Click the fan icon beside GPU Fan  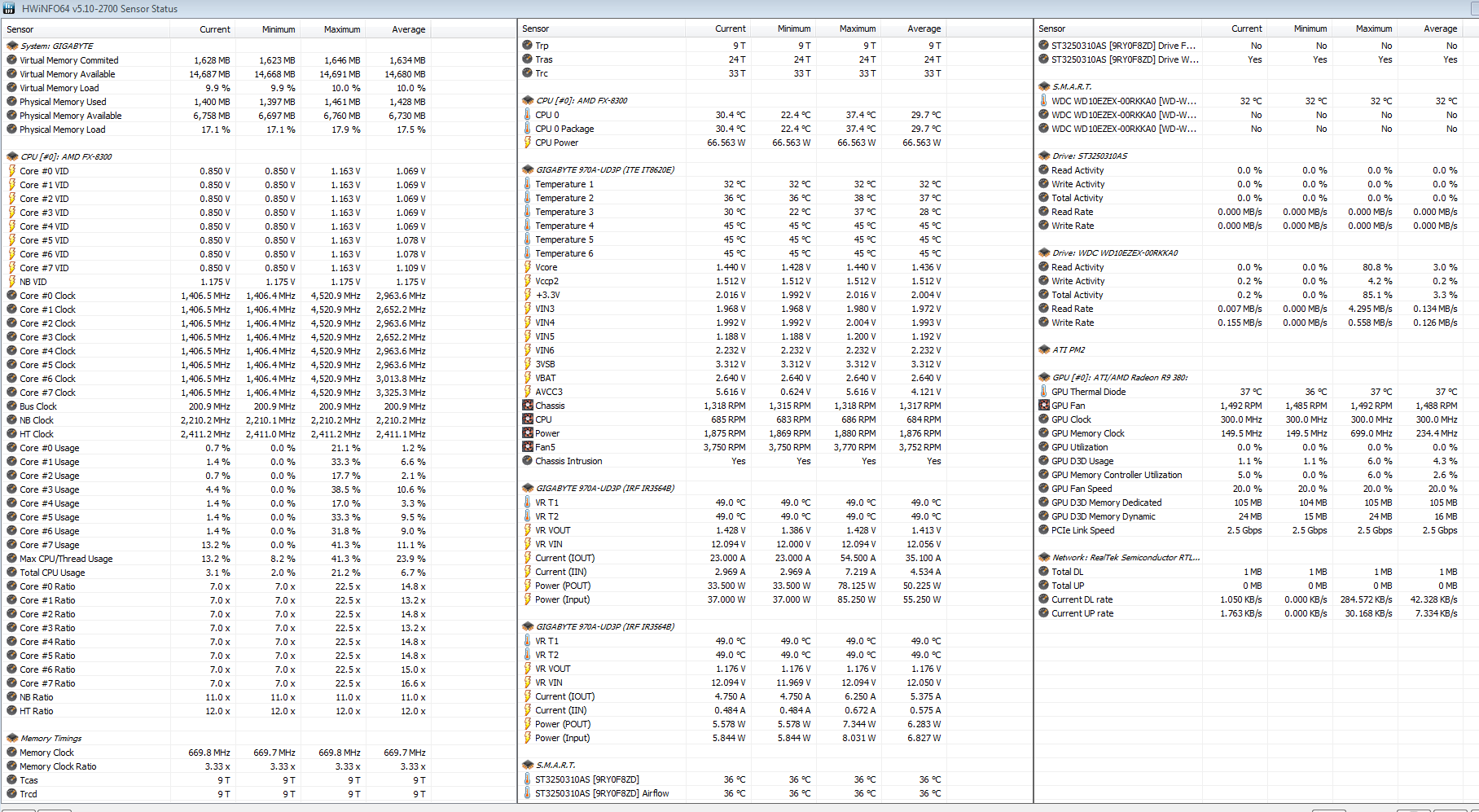[x=1043, y=406]
